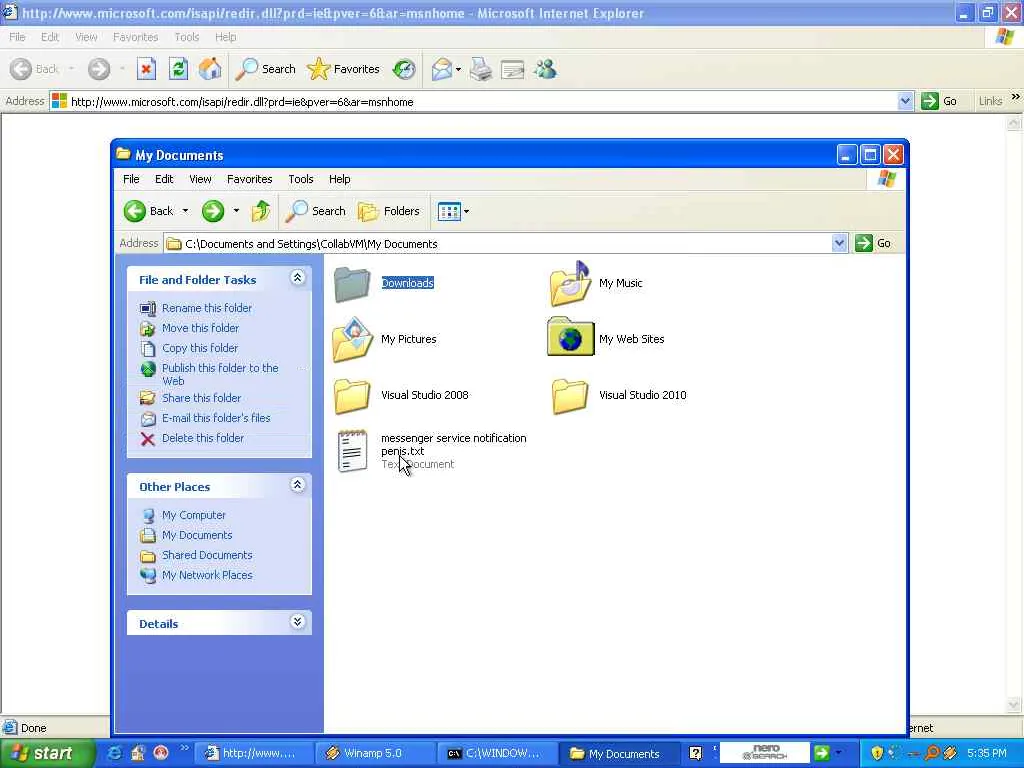
Task: Click Move this folder
Action: pyautogui.click(x=200, y=328)
